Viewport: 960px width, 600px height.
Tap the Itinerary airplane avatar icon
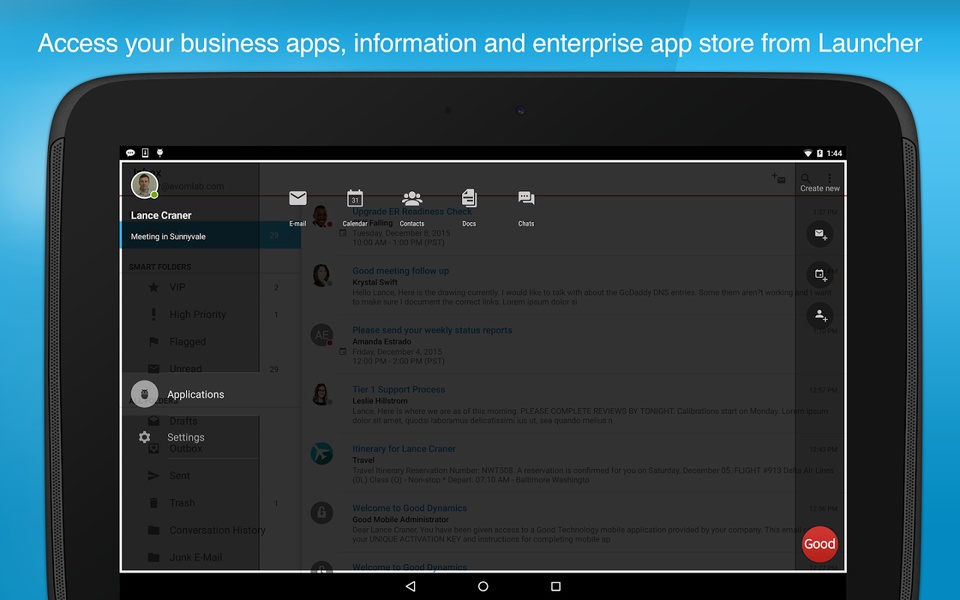[321, 454]
